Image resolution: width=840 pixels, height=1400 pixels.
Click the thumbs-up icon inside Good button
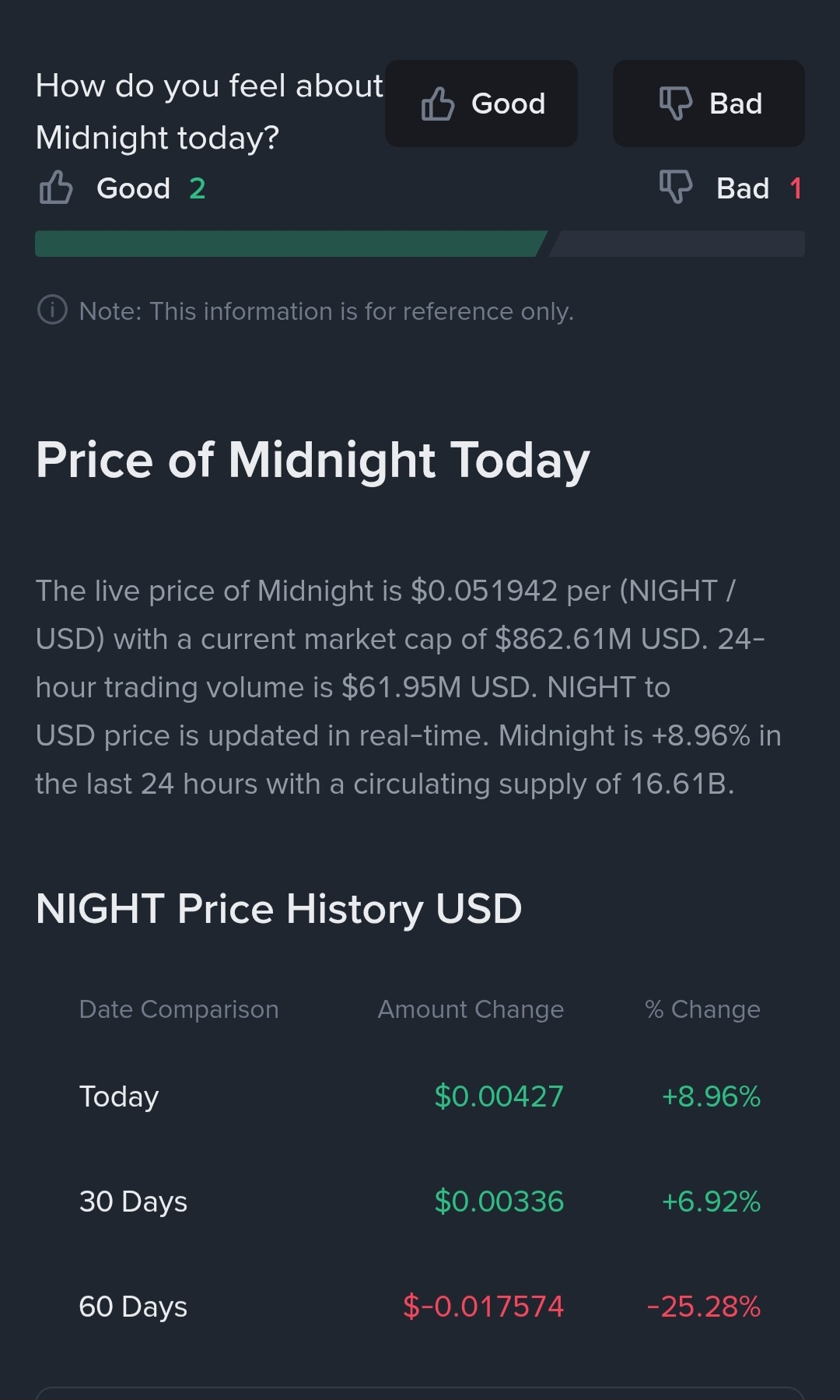pos(438,104)
